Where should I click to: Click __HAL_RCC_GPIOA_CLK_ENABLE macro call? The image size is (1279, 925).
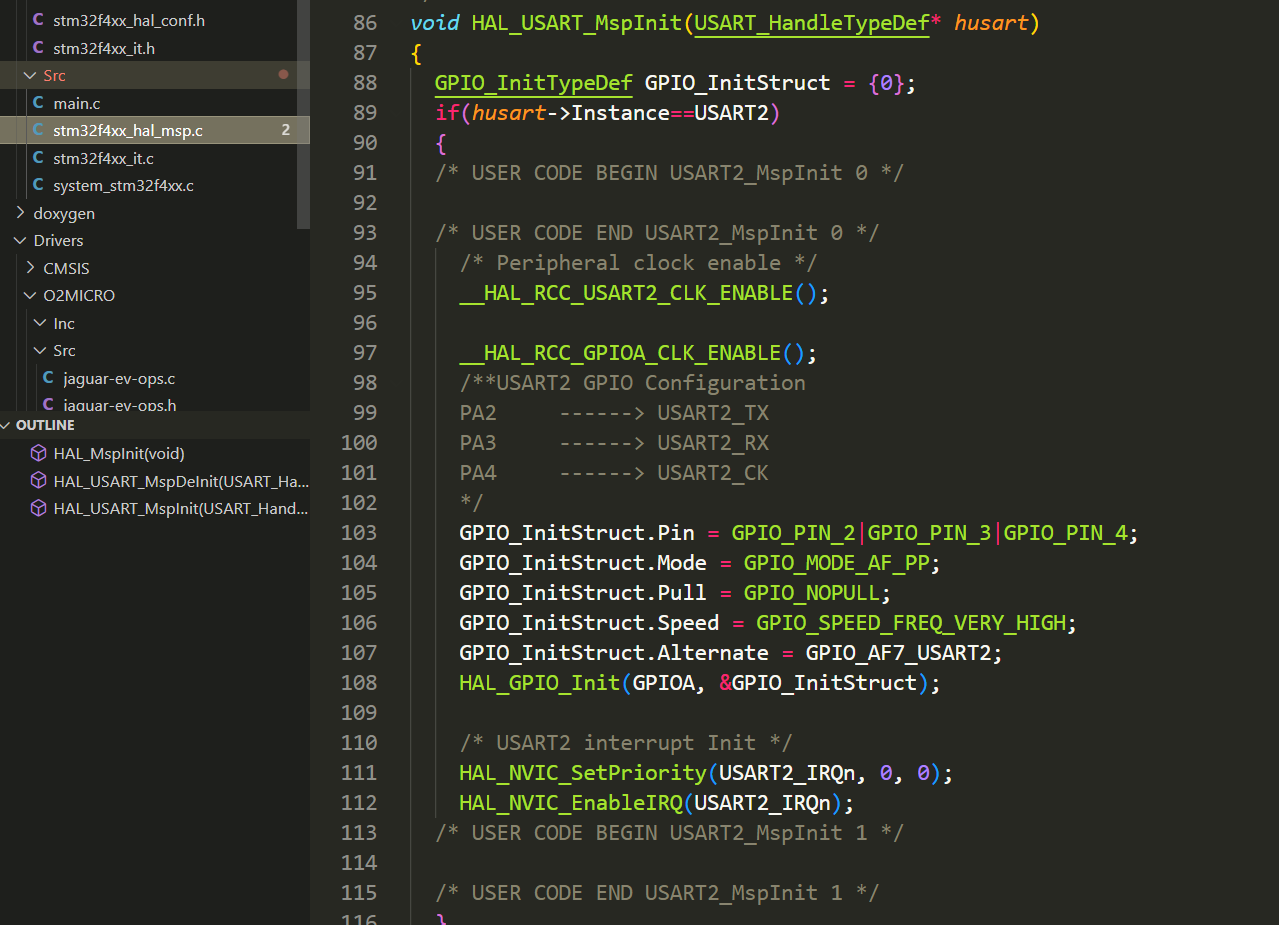(620, 353)
